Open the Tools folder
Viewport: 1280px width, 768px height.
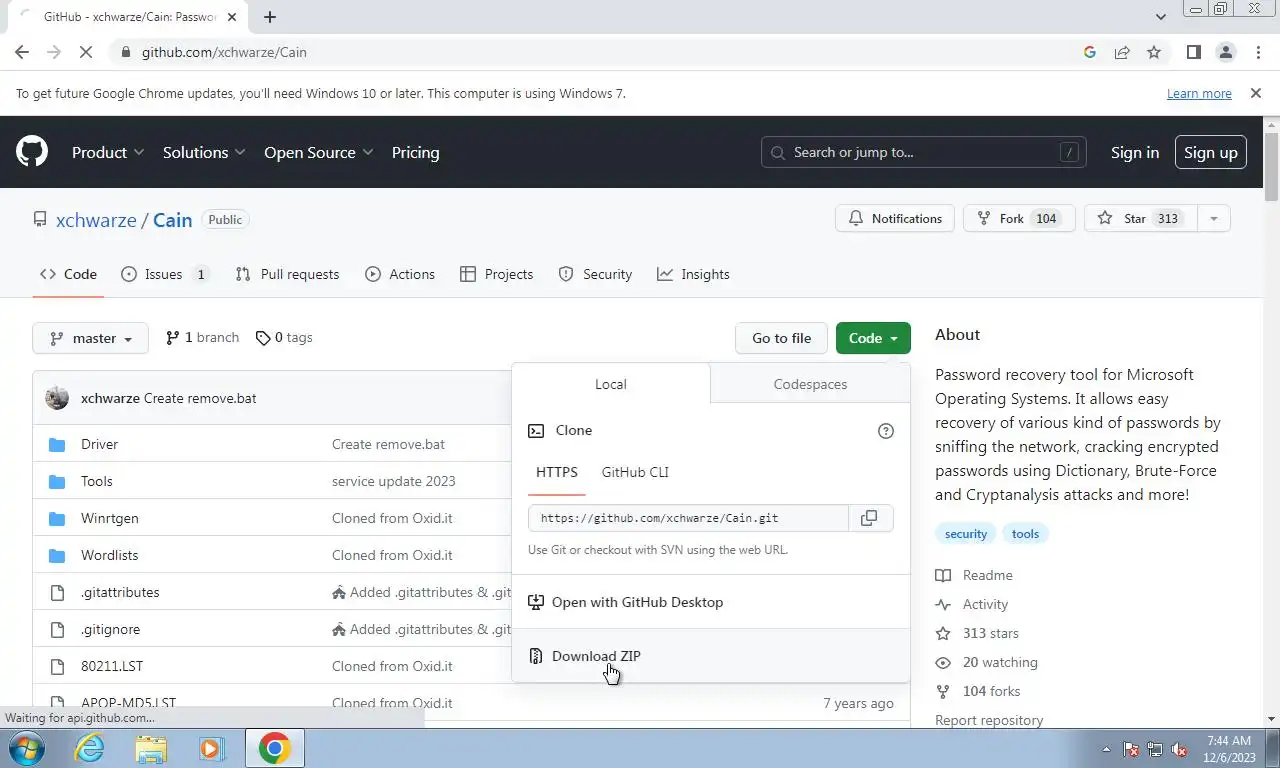pyautogui.click(x=97, y=481)
